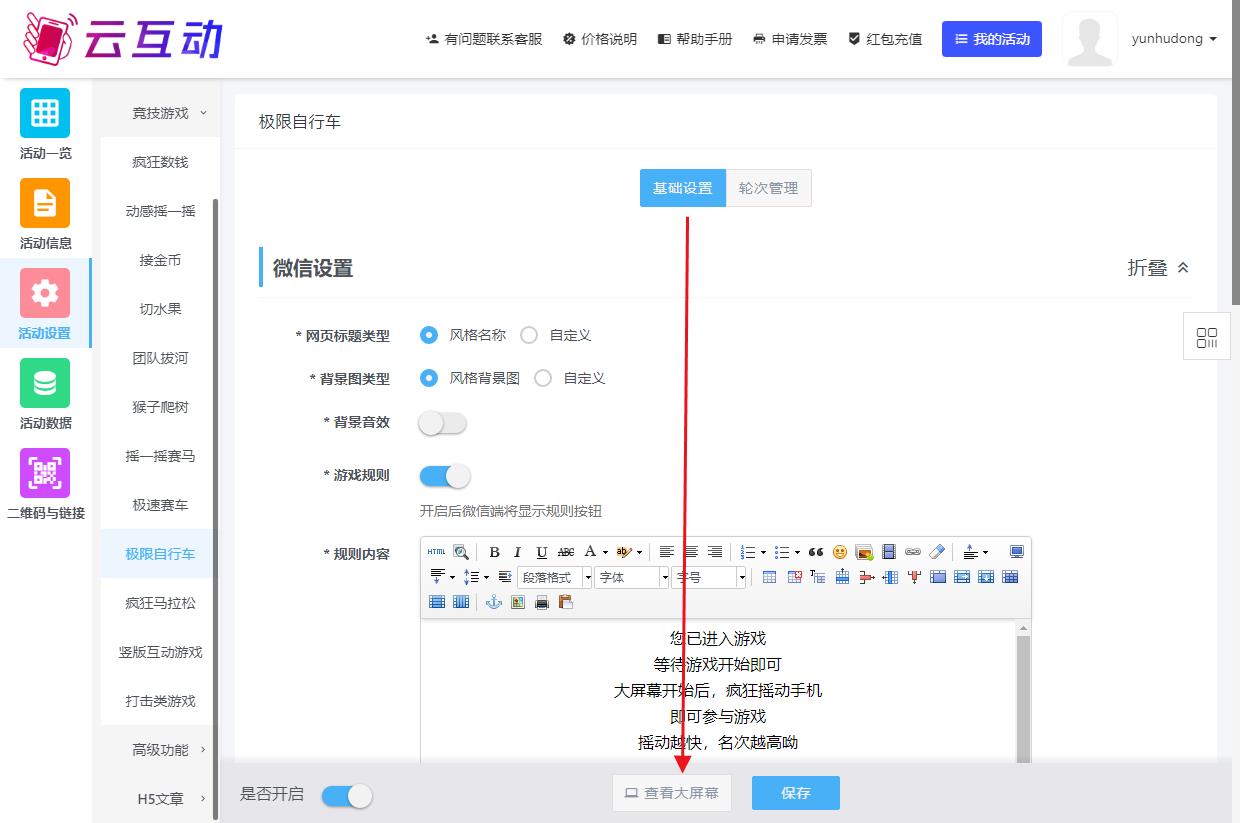Select 自定义 for 网页标题类型
The height and width of the screenshot is (823, 1240).
tap(530, 335)
